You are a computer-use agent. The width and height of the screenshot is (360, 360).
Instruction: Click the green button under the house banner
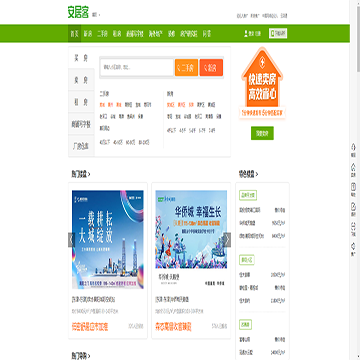(262, 133)
